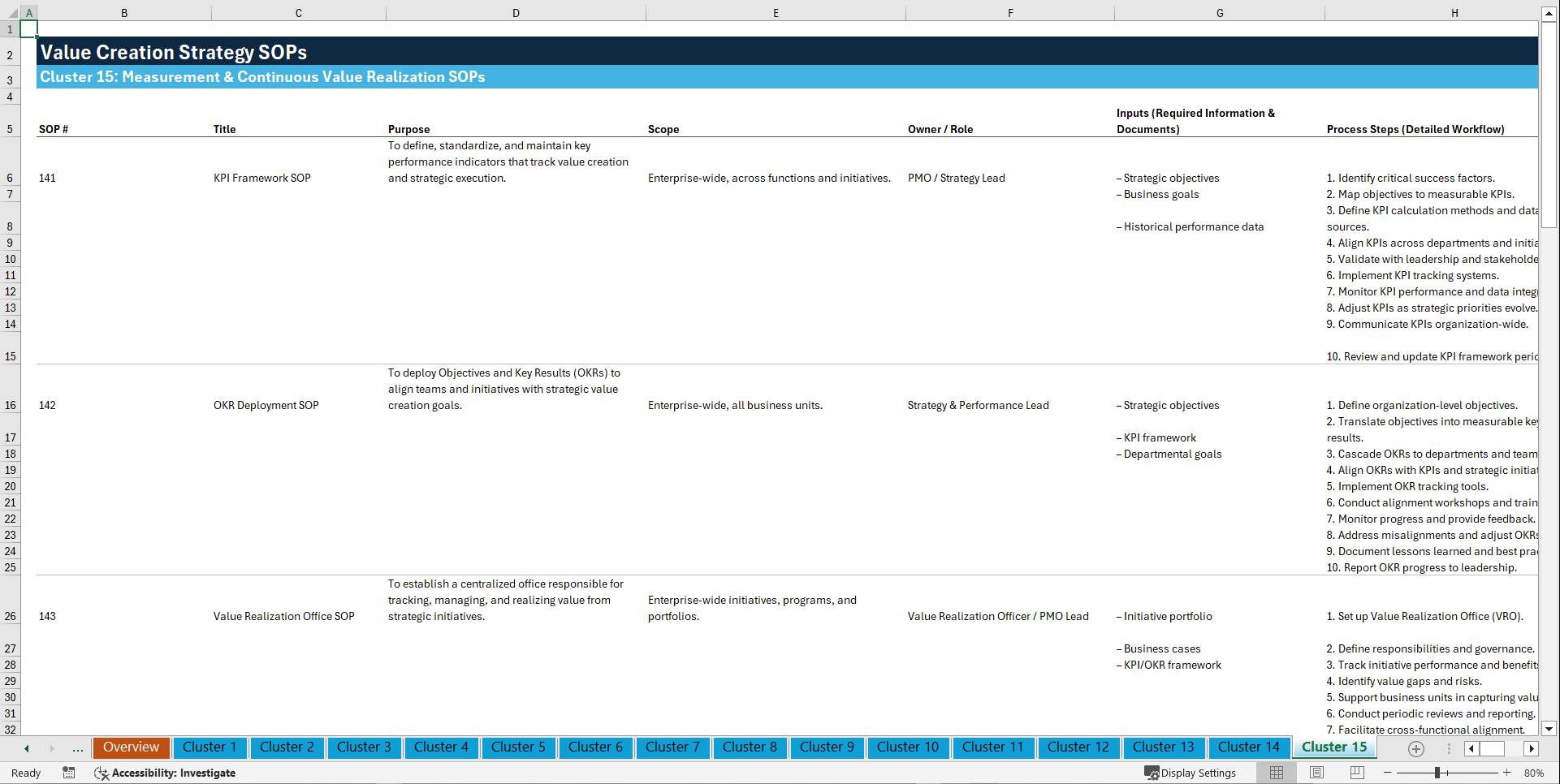Click the left sheet navigation arrow
The height and width of the screenshot is (784, 1560).
[x=25, y=748]
